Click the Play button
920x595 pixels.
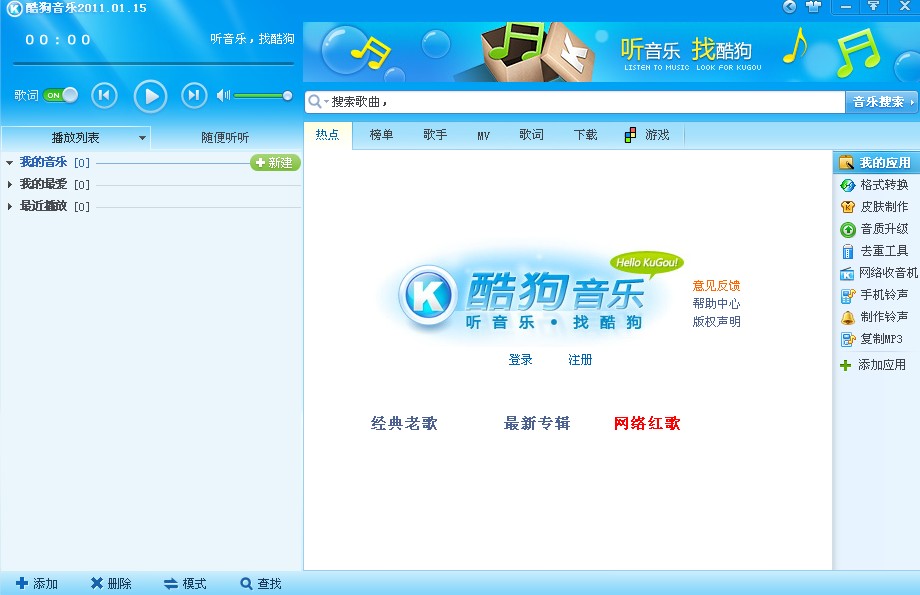[x=150, y=95]
